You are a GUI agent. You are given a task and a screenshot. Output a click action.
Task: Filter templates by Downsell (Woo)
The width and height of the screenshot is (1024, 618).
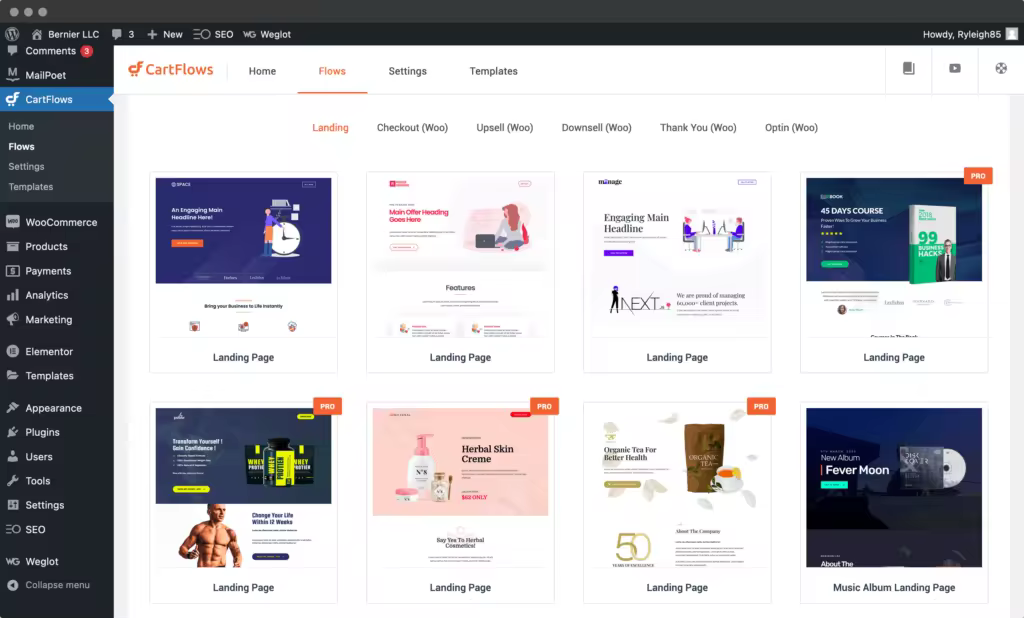(x=596, y=127)
